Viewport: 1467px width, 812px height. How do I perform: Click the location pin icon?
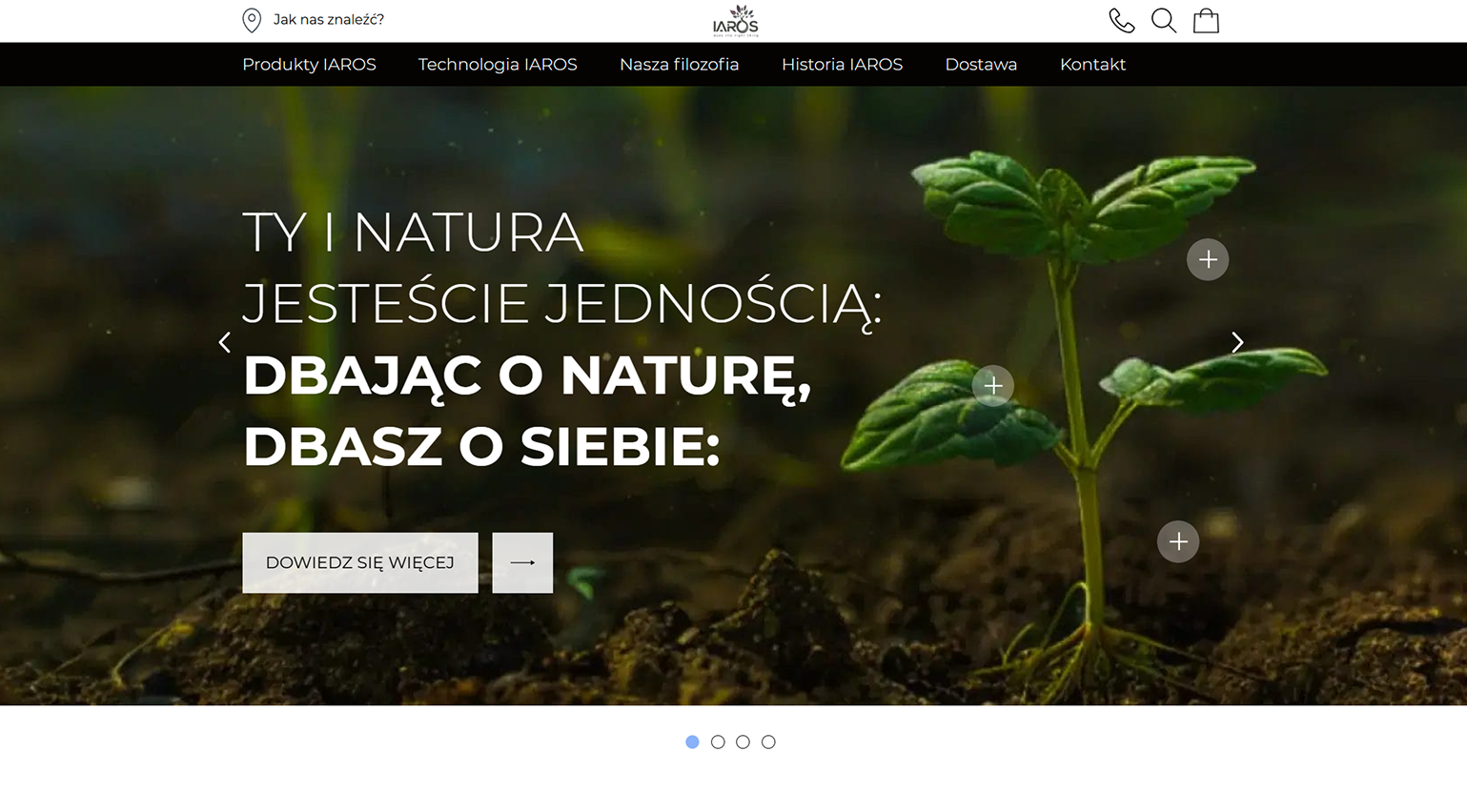pos(252,20)
